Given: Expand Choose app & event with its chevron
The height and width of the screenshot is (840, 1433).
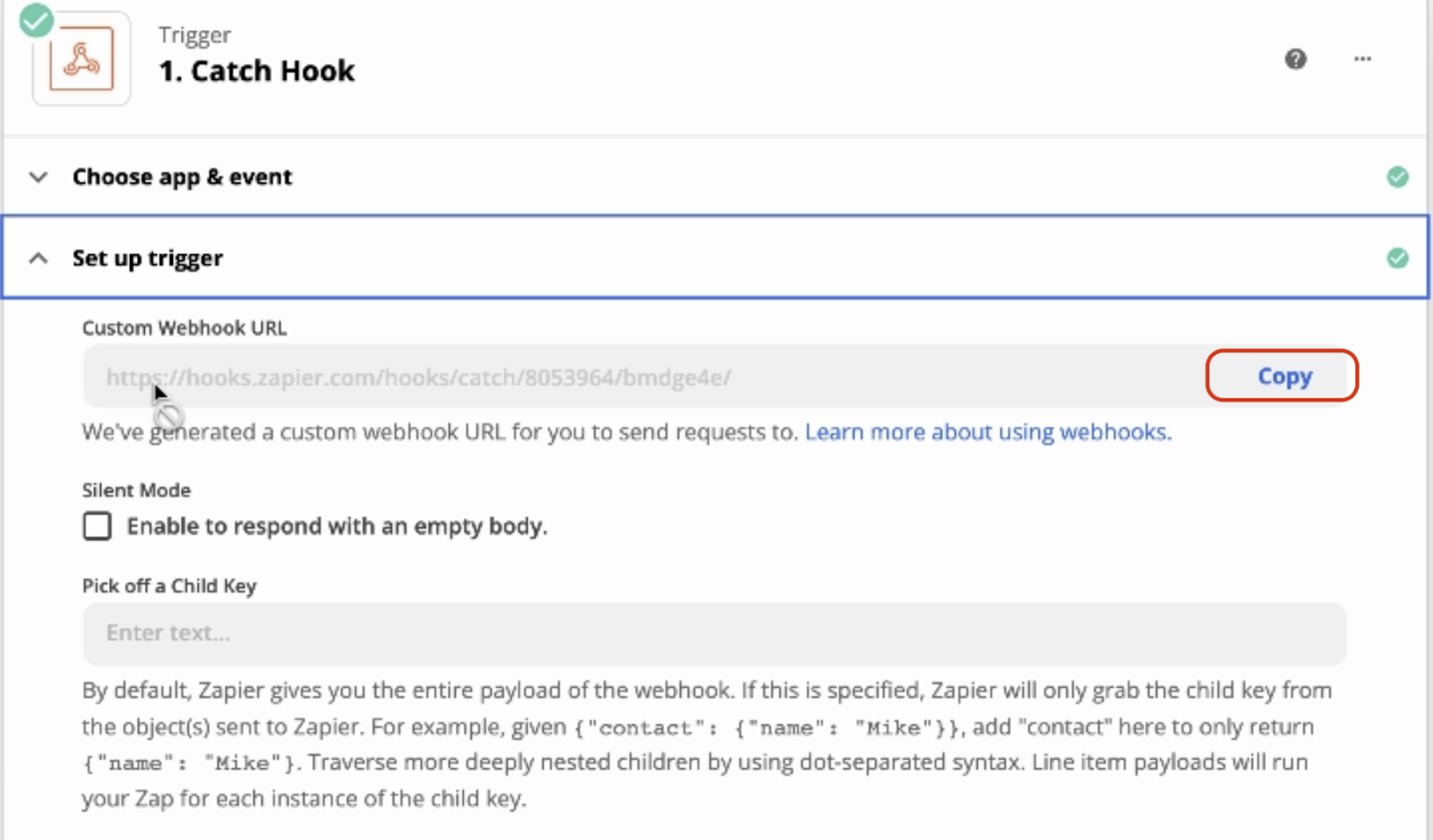Looking at the screenshot, I should pyautogui.click(x=39, y=177).
